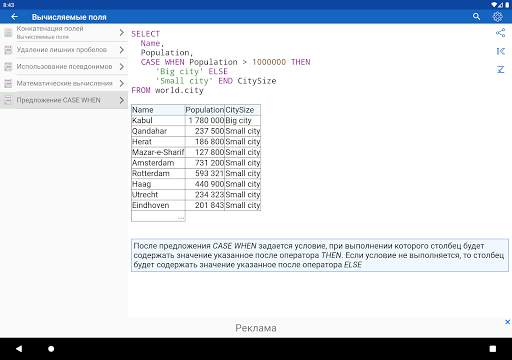The width and height of the screenshot is (512, 360).
Task: Tap list icon beside Предложение CASE WHEN
Action: (8, 100)
